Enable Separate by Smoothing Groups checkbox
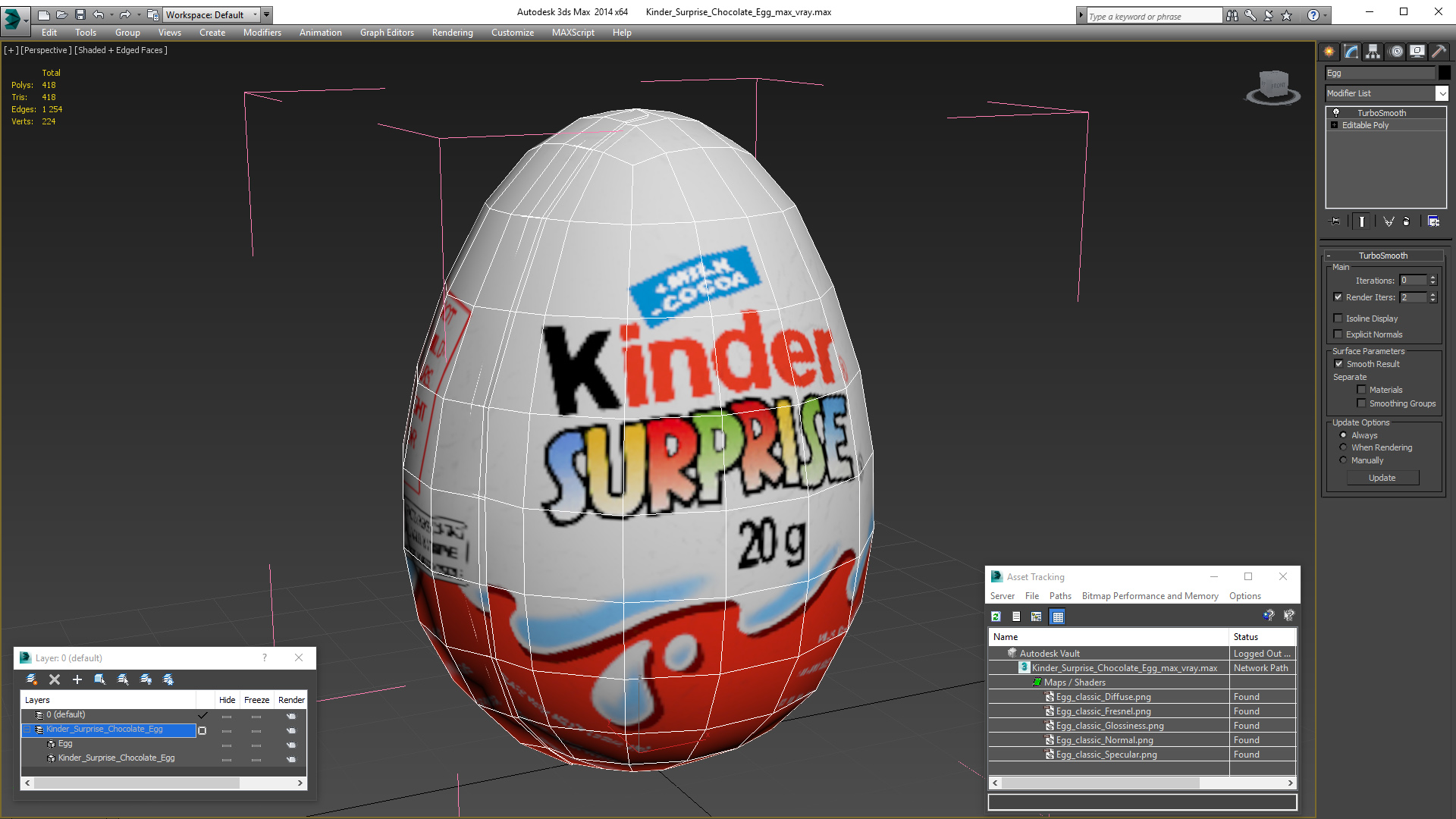Viewport: 1456px width, 819px height. [1362, 403]
